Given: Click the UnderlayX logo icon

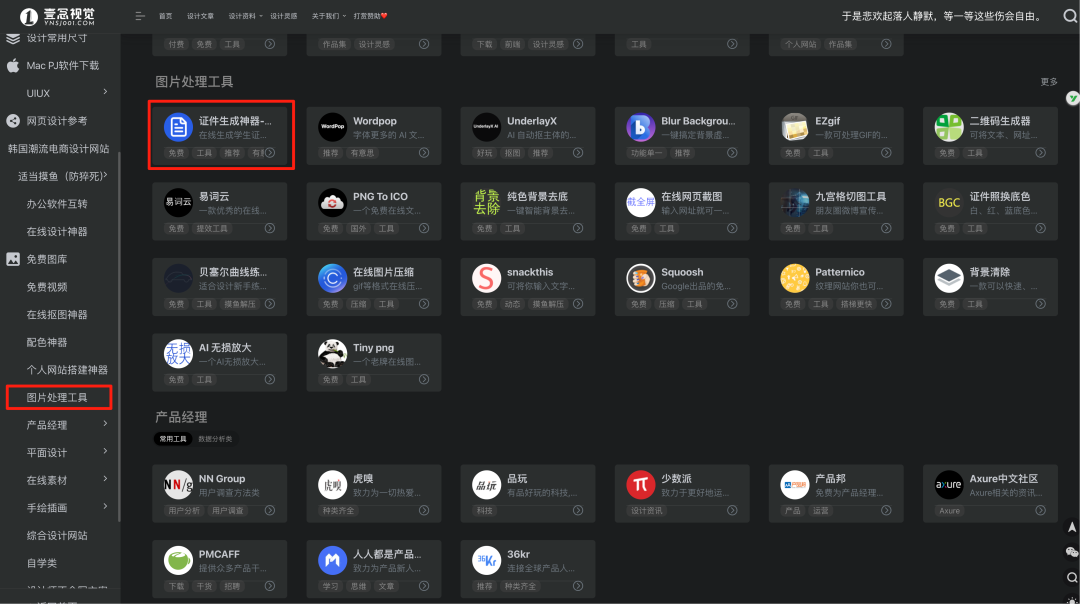Looking at the screenshot, I should click(x=486, y=127).
